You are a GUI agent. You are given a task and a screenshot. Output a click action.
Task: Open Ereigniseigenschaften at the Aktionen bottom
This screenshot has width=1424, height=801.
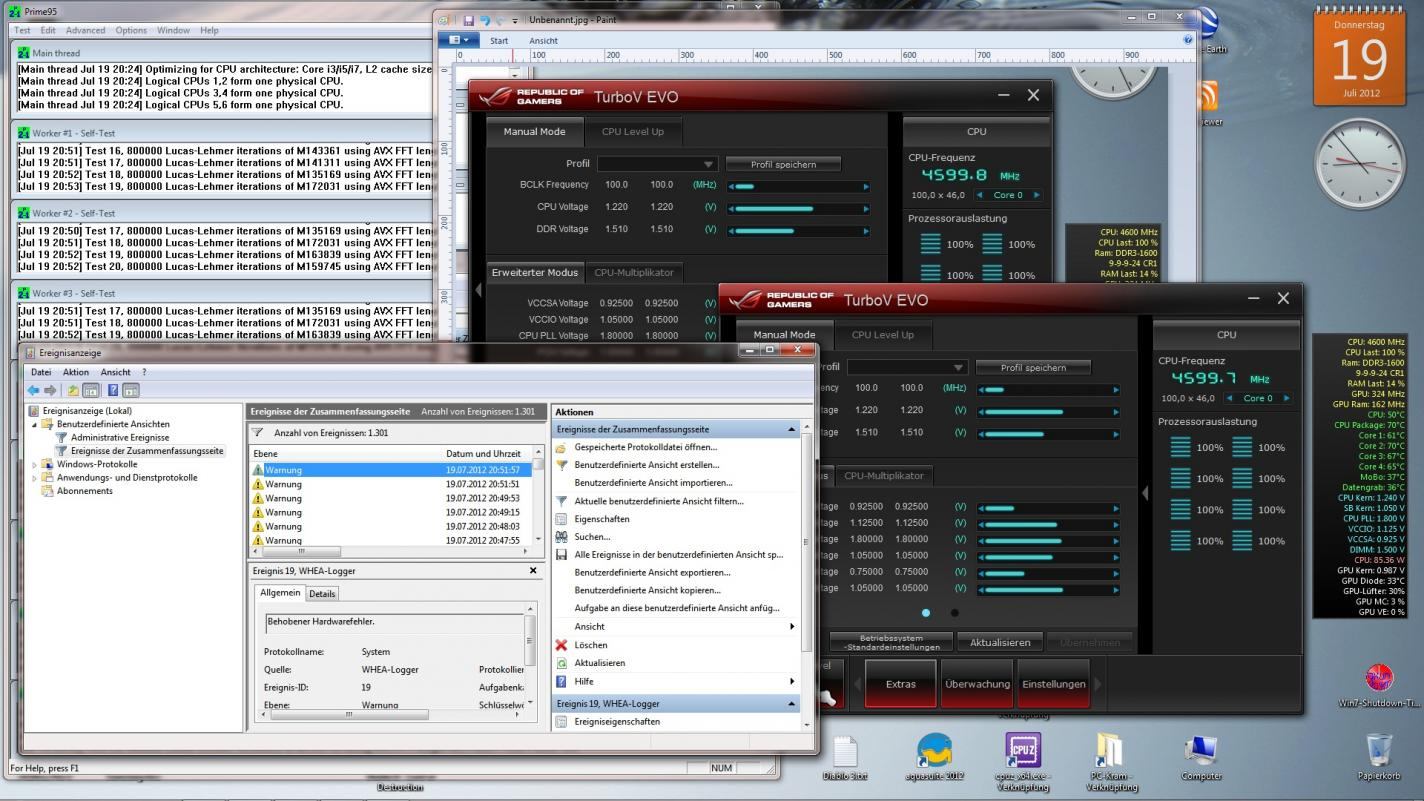(x=617, y=722)
